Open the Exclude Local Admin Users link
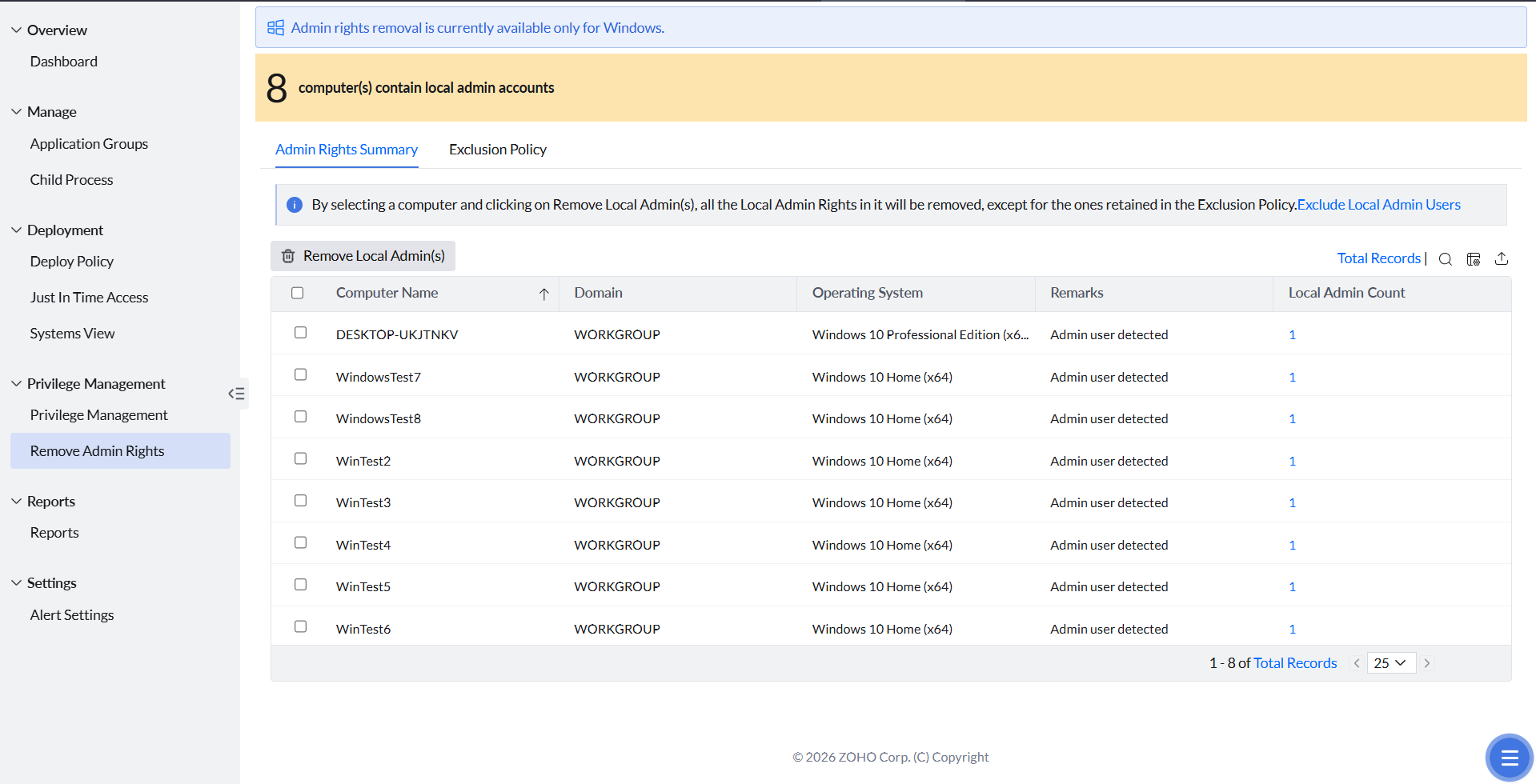 point(1378,205)
